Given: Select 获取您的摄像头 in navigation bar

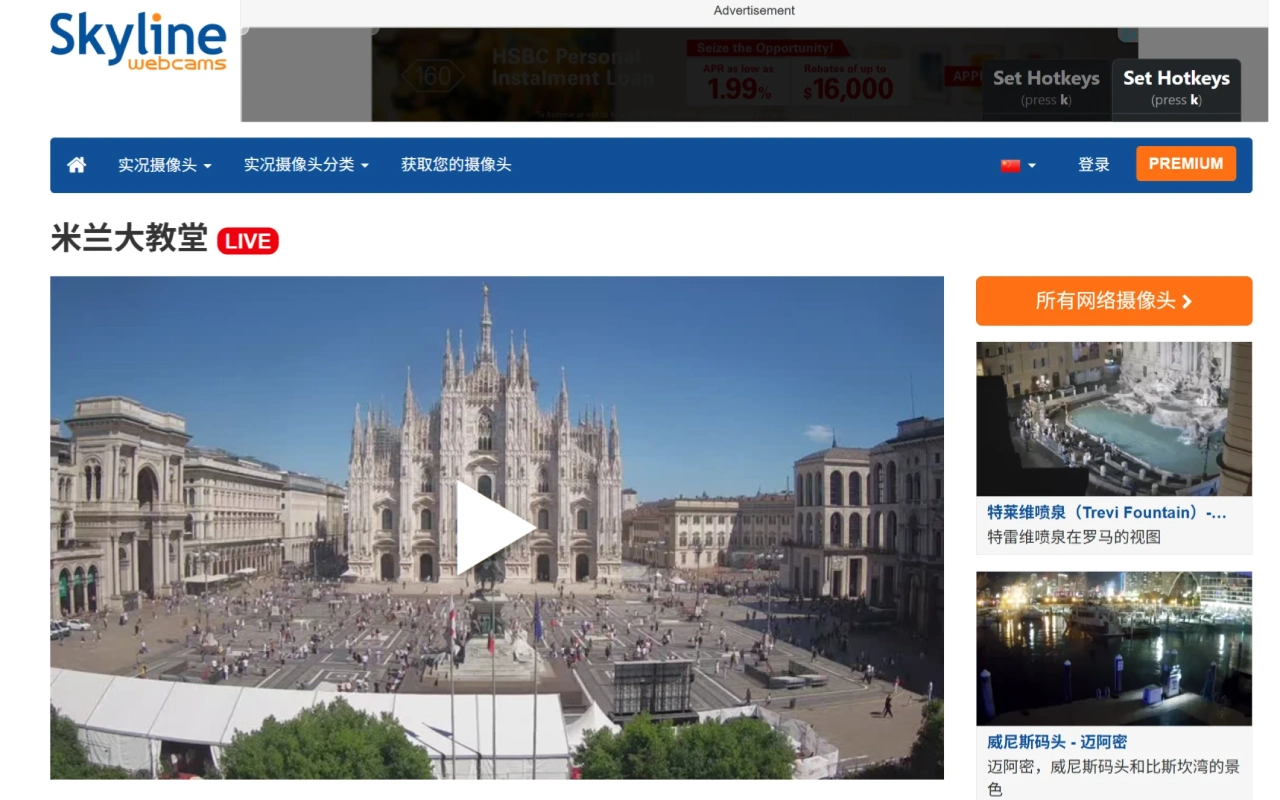Looking at the screenshot, I should [x=456, y=165].
